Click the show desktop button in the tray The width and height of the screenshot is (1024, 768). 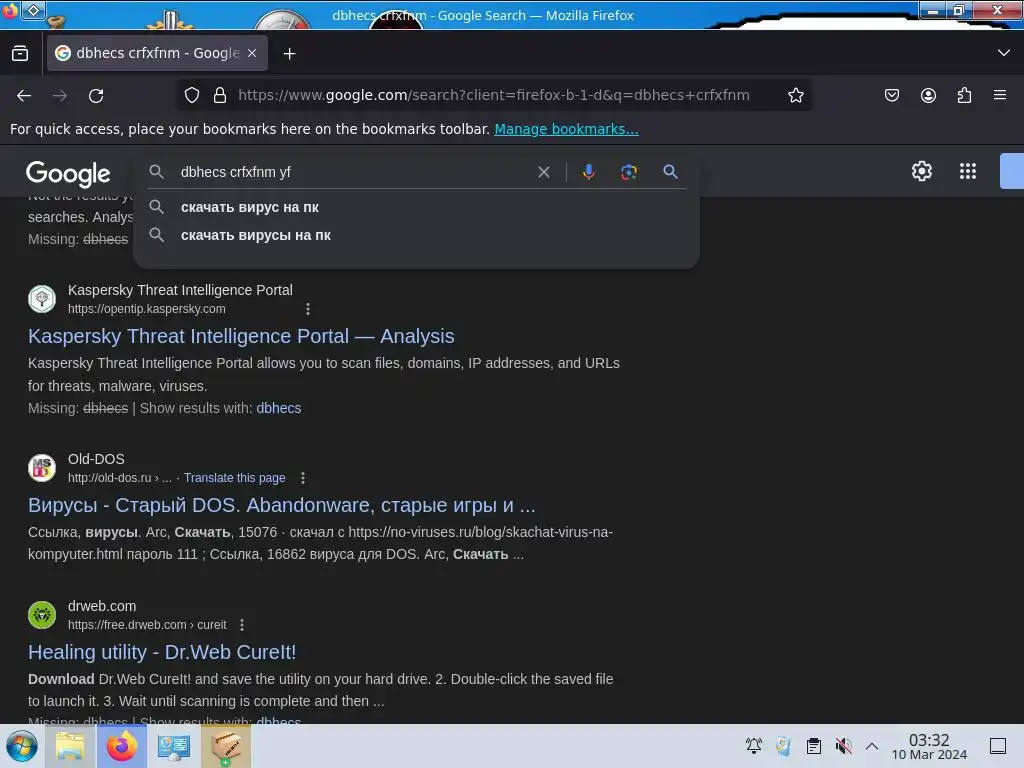pos(998,746)
